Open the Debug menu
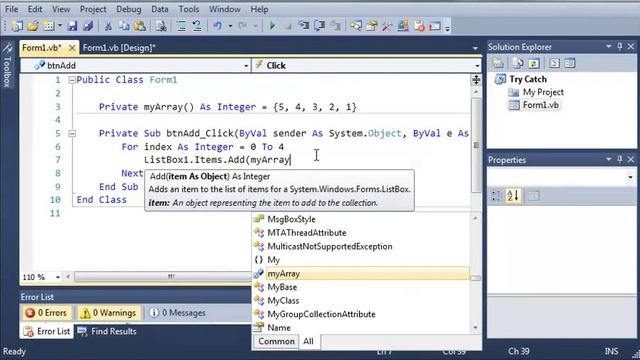This screenshot has height=360, width=640. 129,9
